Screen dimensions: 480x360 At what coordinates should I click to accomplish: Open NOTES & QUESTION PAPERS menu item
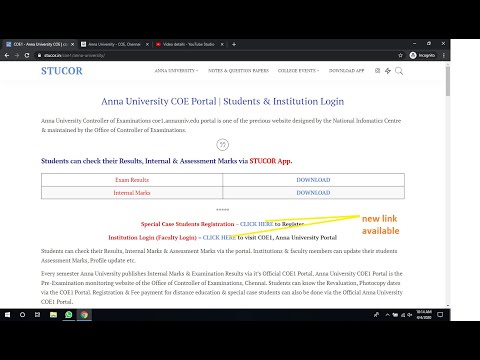click(x=238, y=71)
